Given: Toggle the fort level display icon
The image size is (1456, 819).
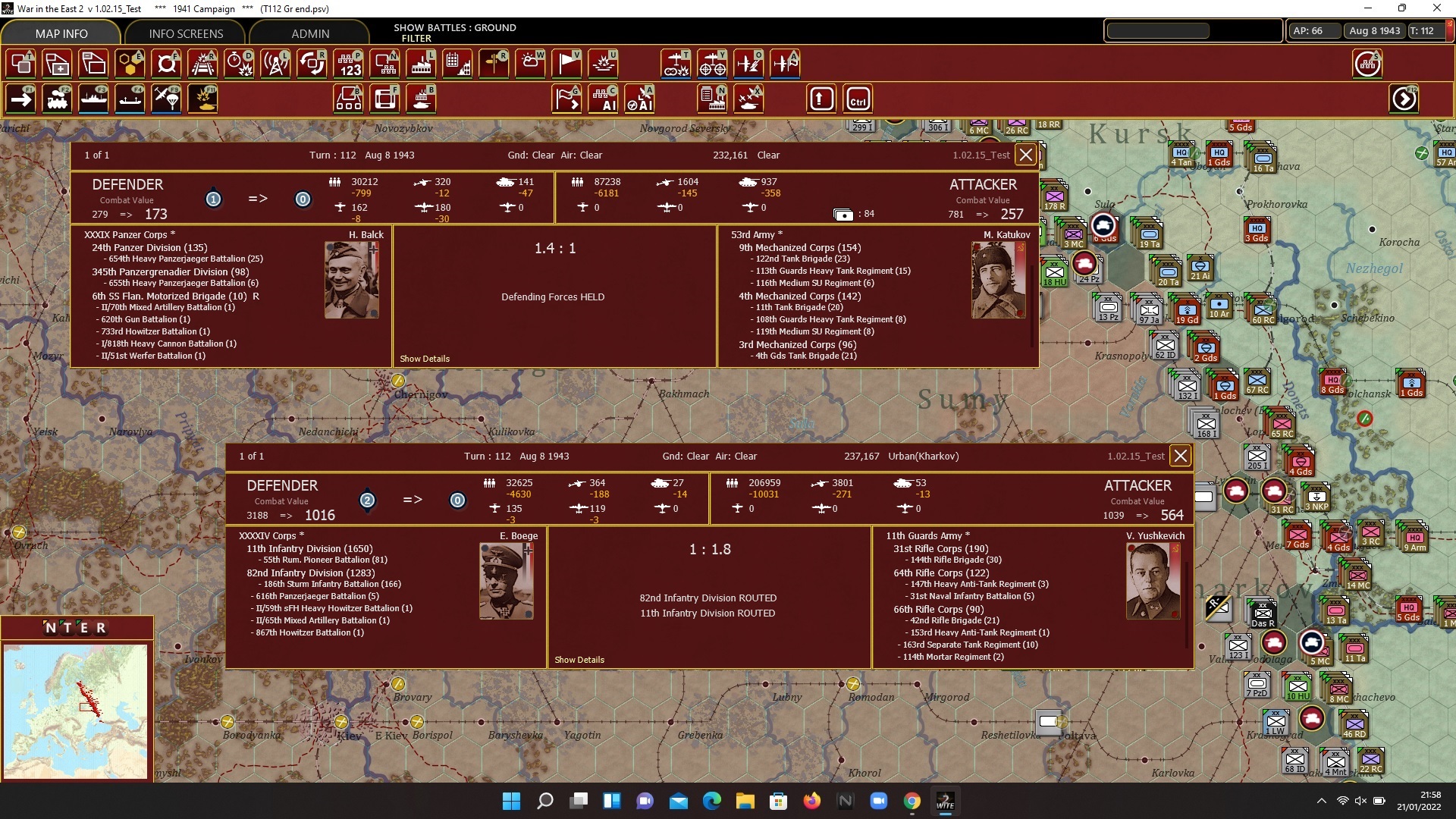Looking at the screenshot, I should click(166, 64).
